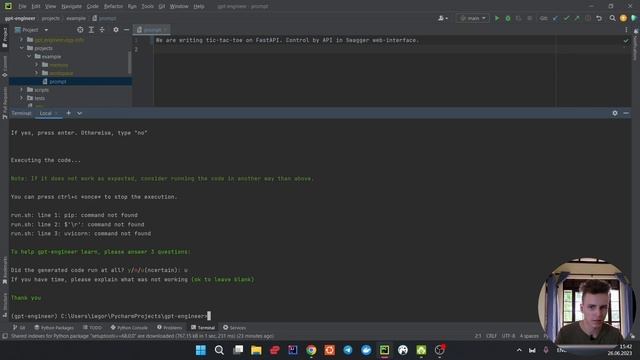This screenshot has height=360, width=640.
Task: Open the Git tool window tab at bottom
Action: (x=19, y=328)
